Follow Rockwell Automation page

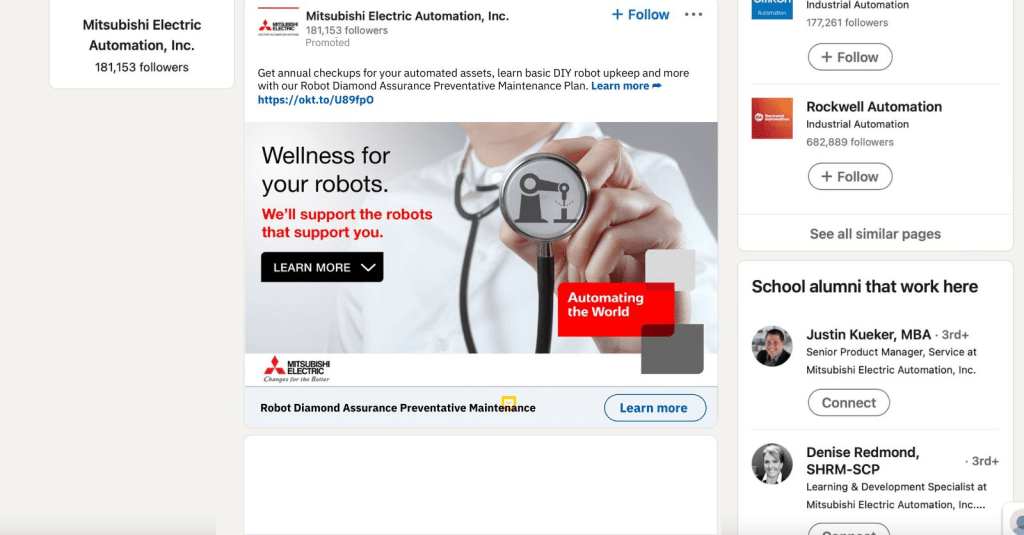(x=850, y=176)
